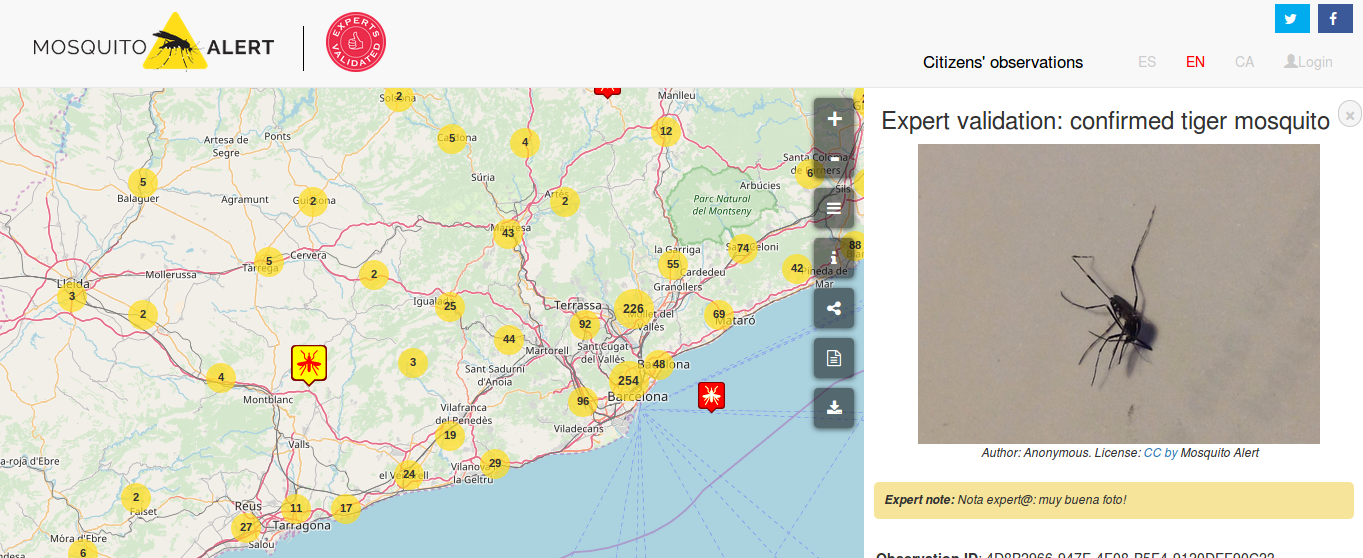Open the 55 cluster near la Garriga
The width and height of the screenshot is (1363, 558).
(x=673, y=265)
